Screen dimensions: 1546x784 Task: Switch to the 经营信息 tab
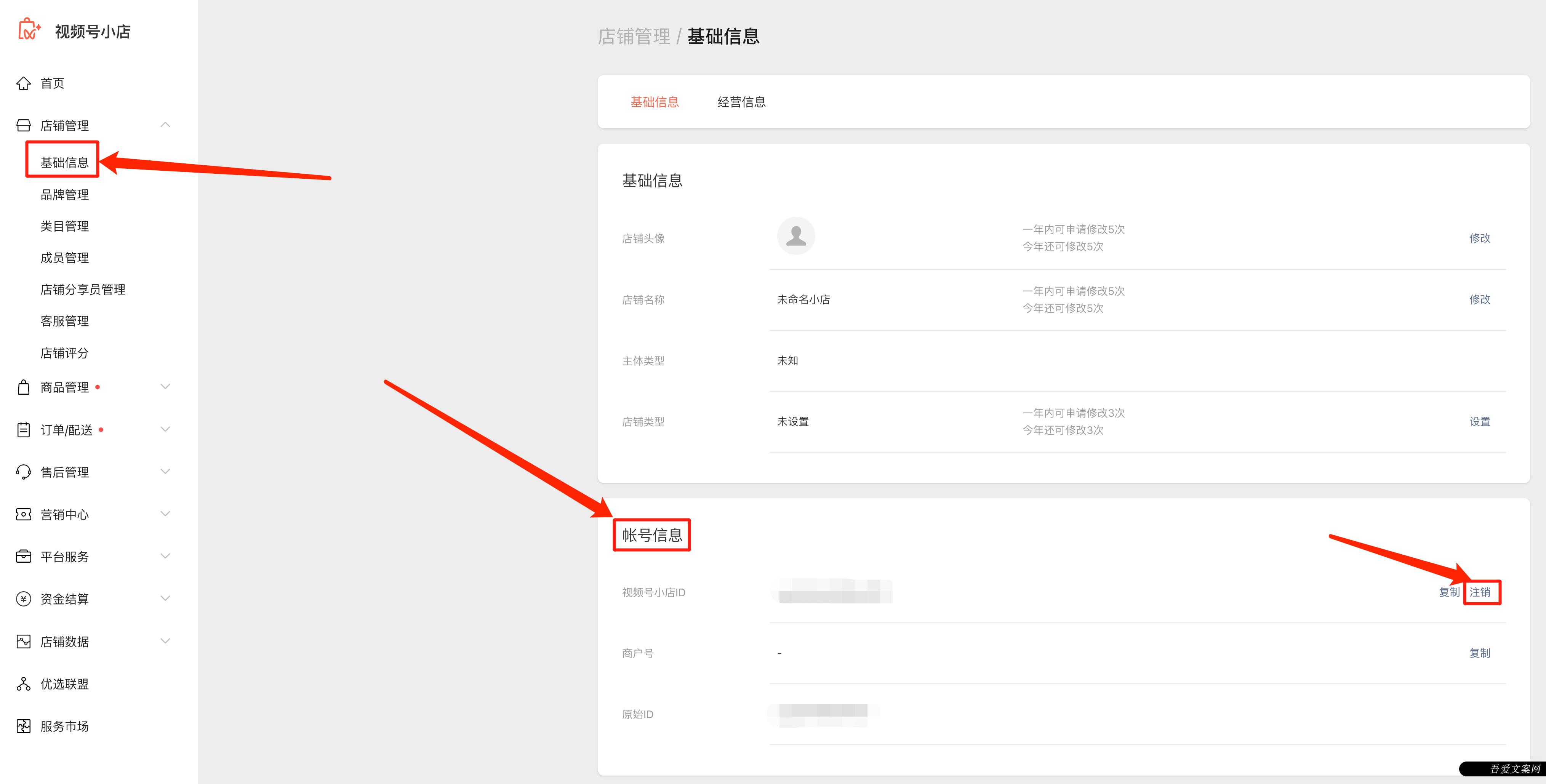tap(741, 102)
